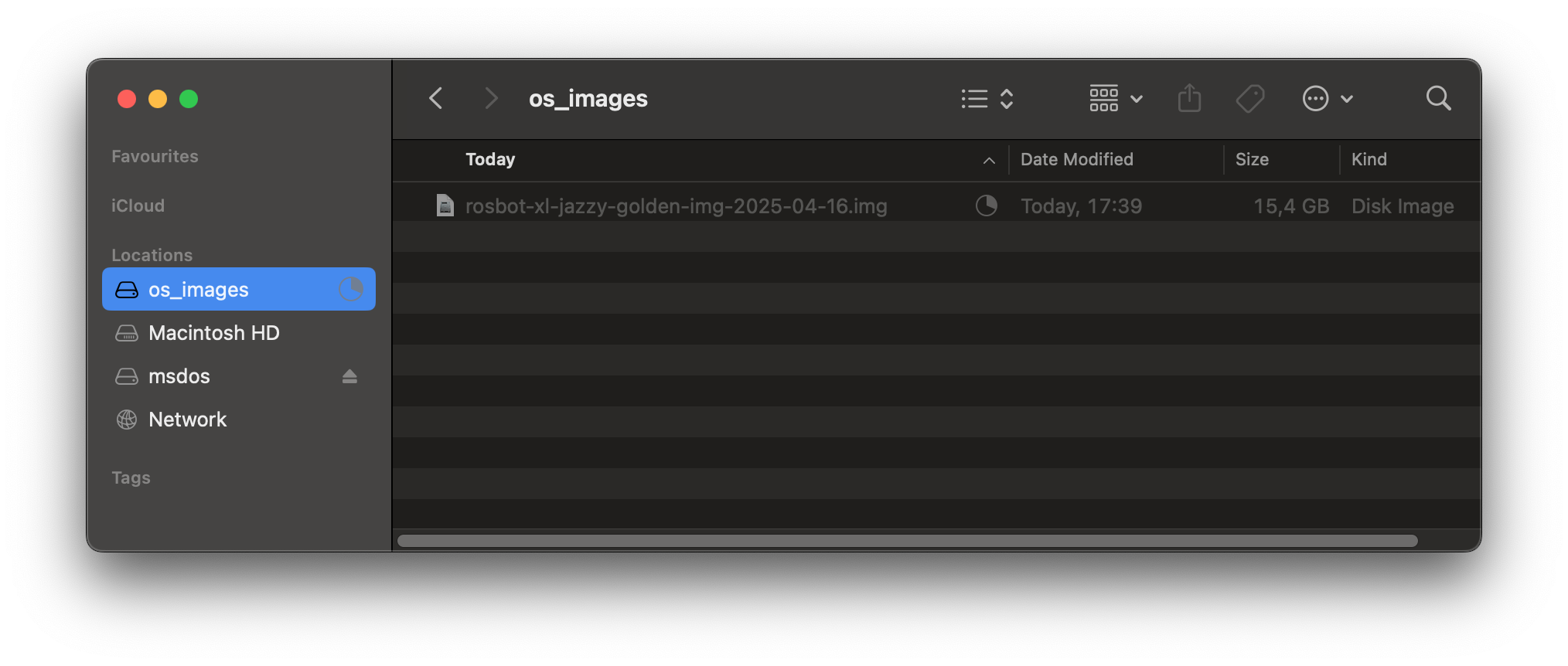
Task: Zoom window with green button
Action: 189,99
